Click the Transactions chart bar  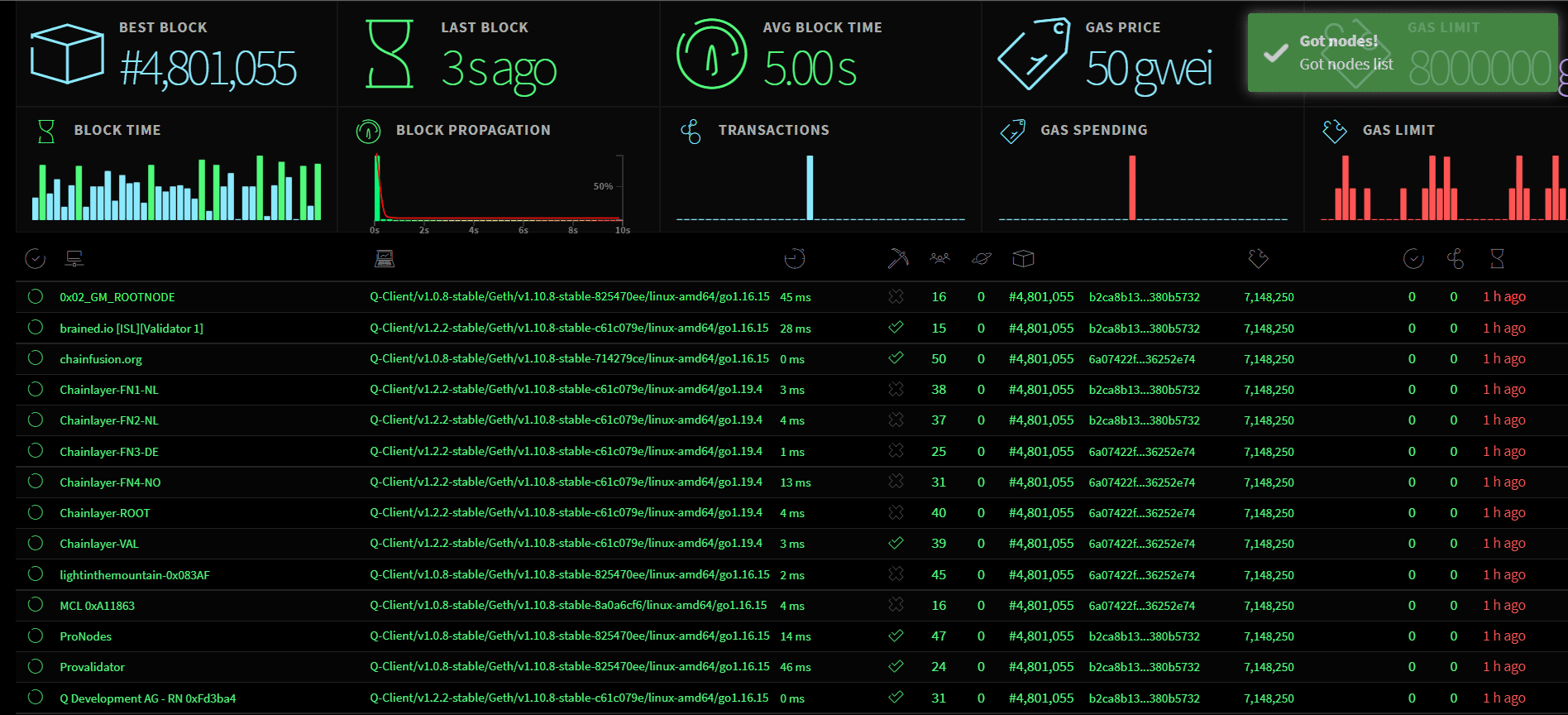pyautogui.click(x=810, y=188)
